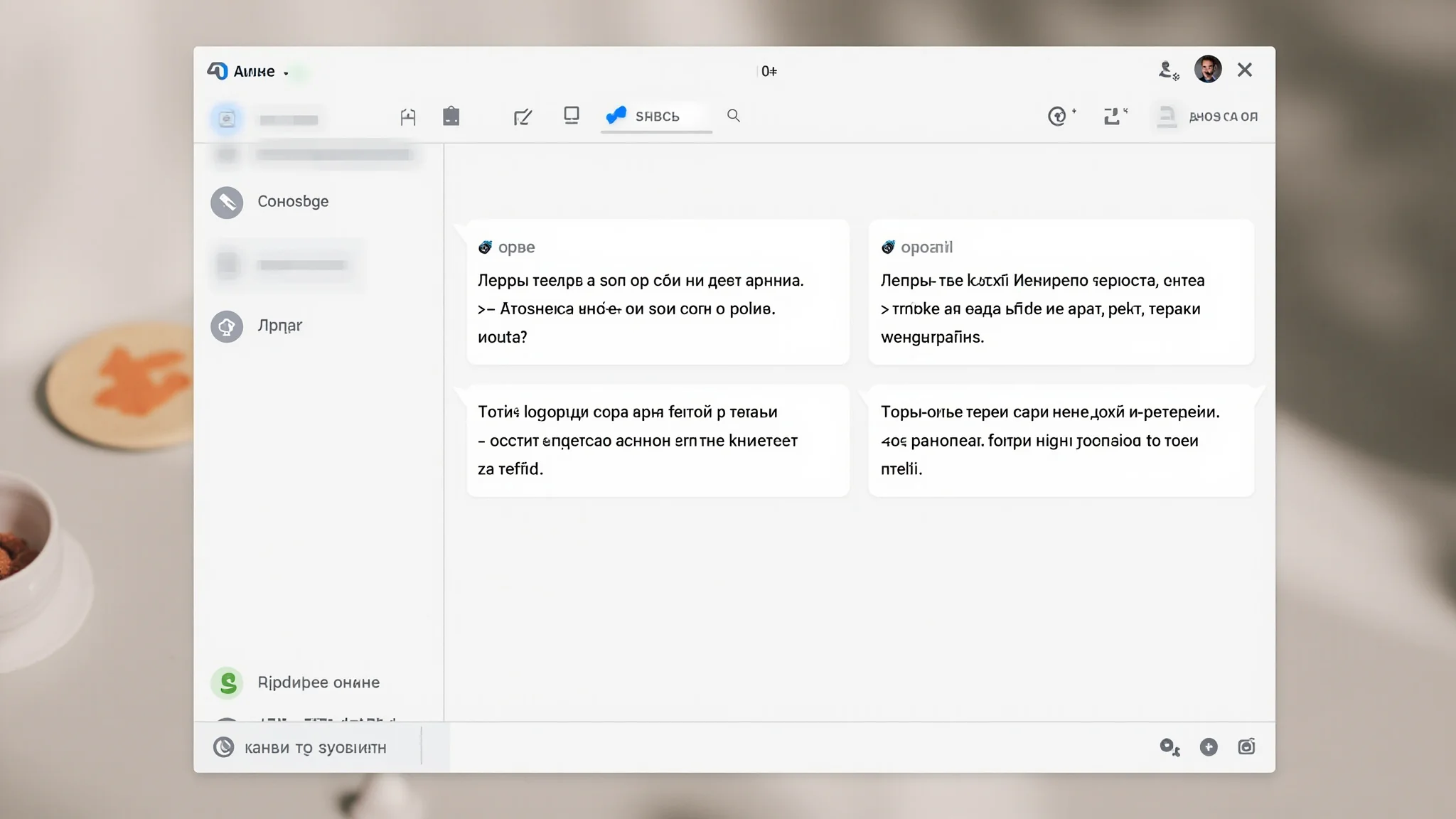The width and height of the screenshot is (1456, 819).
Task: Select the blurred sidebar item below Cоноsbge
Action: (x=287, y=265)
